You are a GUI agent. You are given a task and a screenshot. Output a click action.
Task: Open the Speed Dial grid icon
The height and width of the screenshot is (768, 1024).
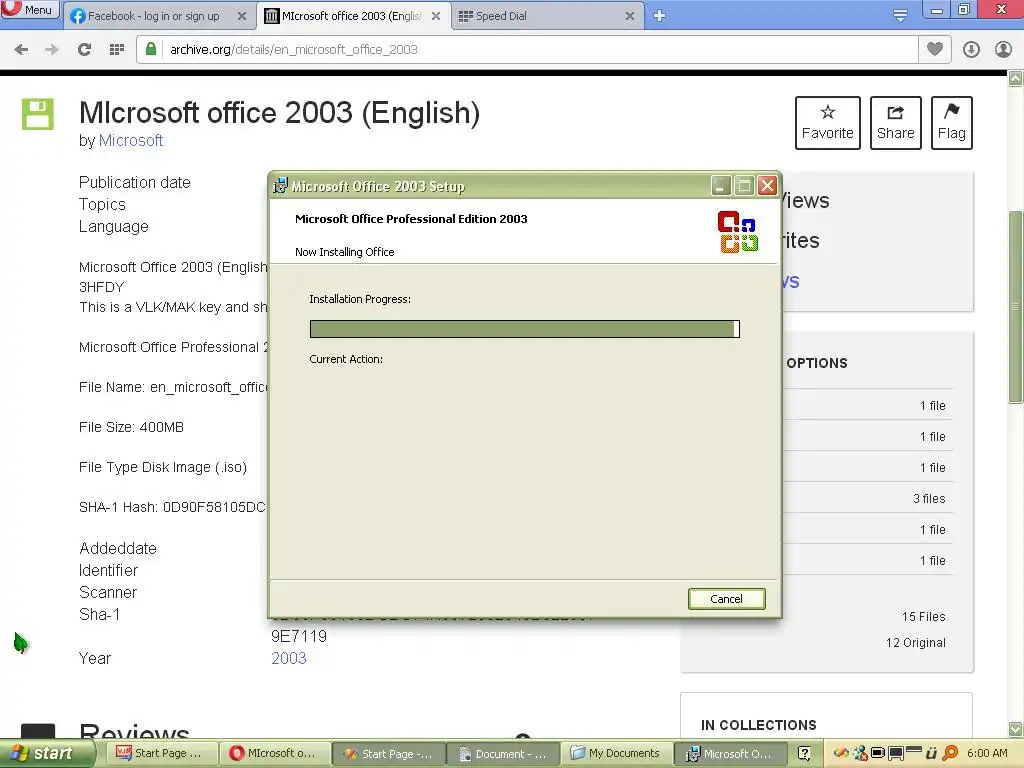click(117, 50)
